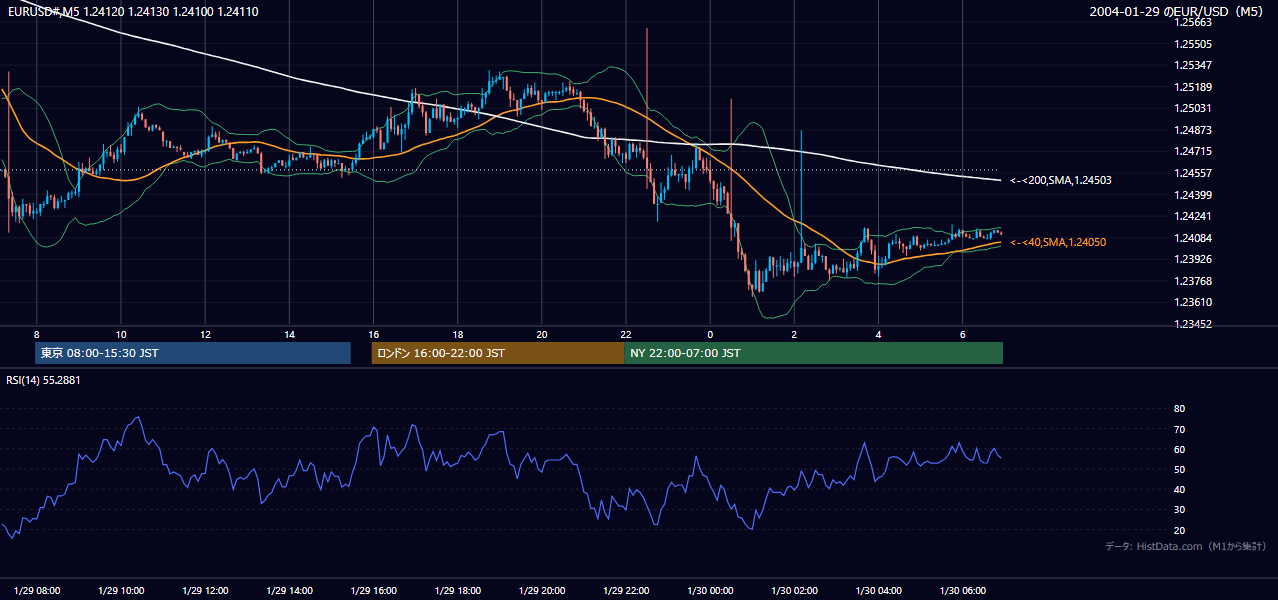Click hour label 14 under the price chart

[289, 334]
